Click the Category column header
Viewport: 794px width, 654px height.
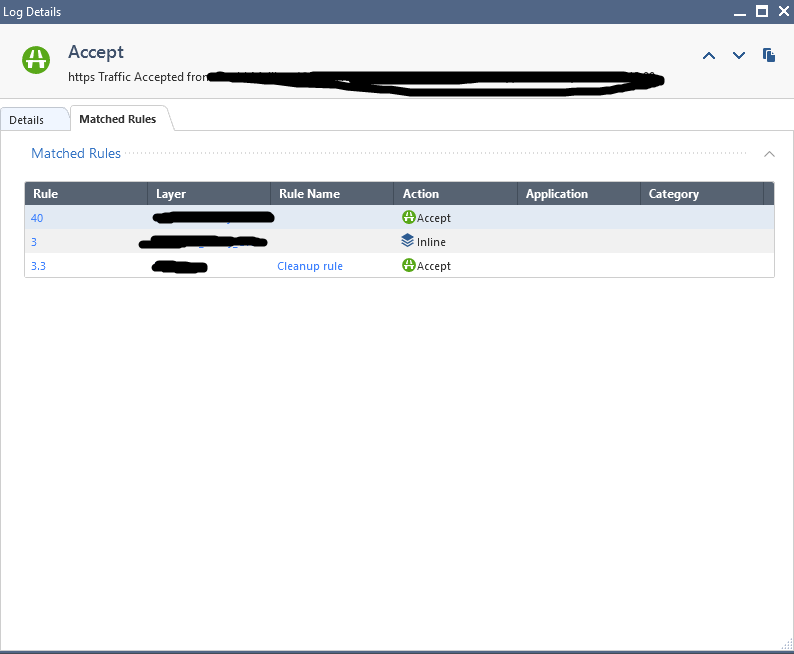click(674, 194)
